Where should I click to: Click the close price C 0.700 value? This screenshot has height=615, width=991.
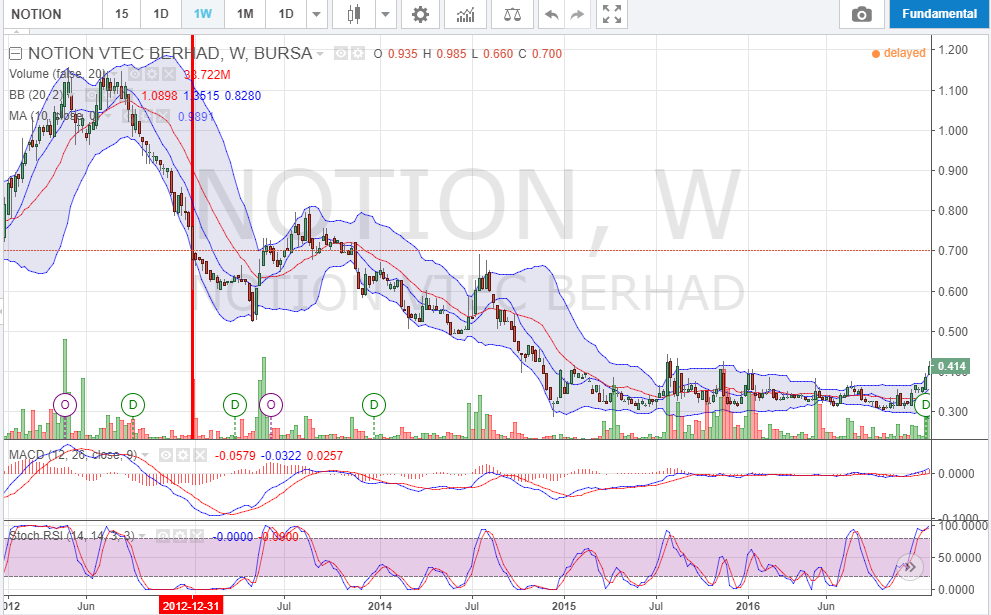point(540,54)
